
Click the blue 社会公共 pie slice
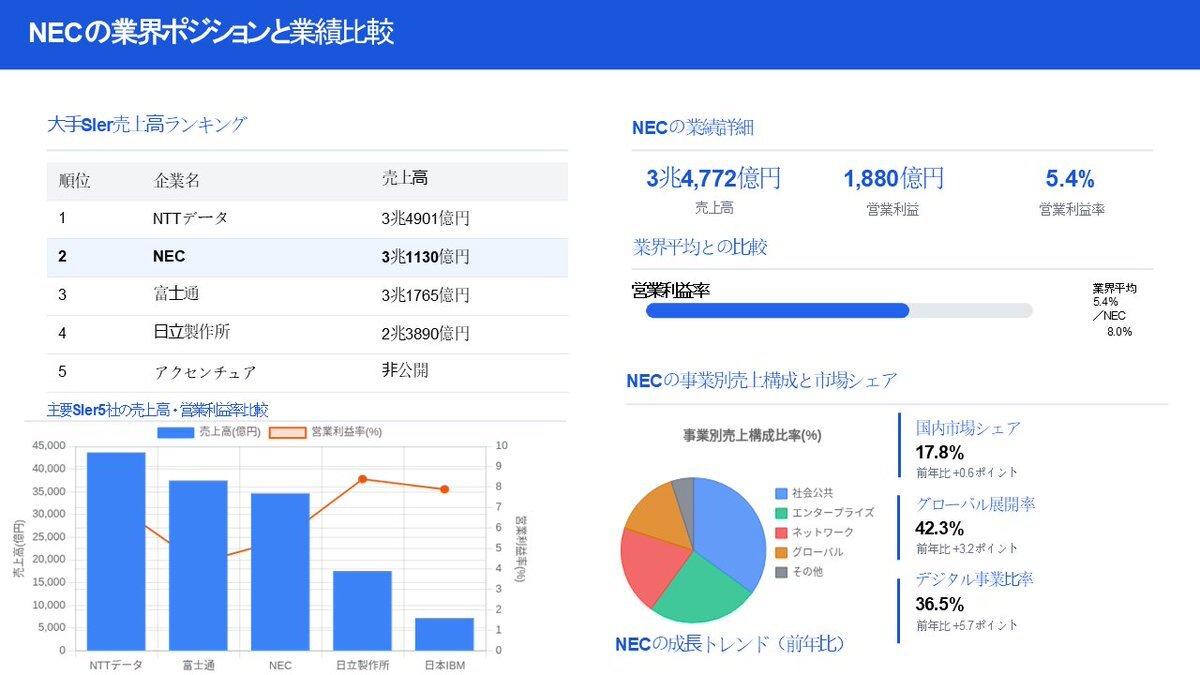tap(730, 528)
